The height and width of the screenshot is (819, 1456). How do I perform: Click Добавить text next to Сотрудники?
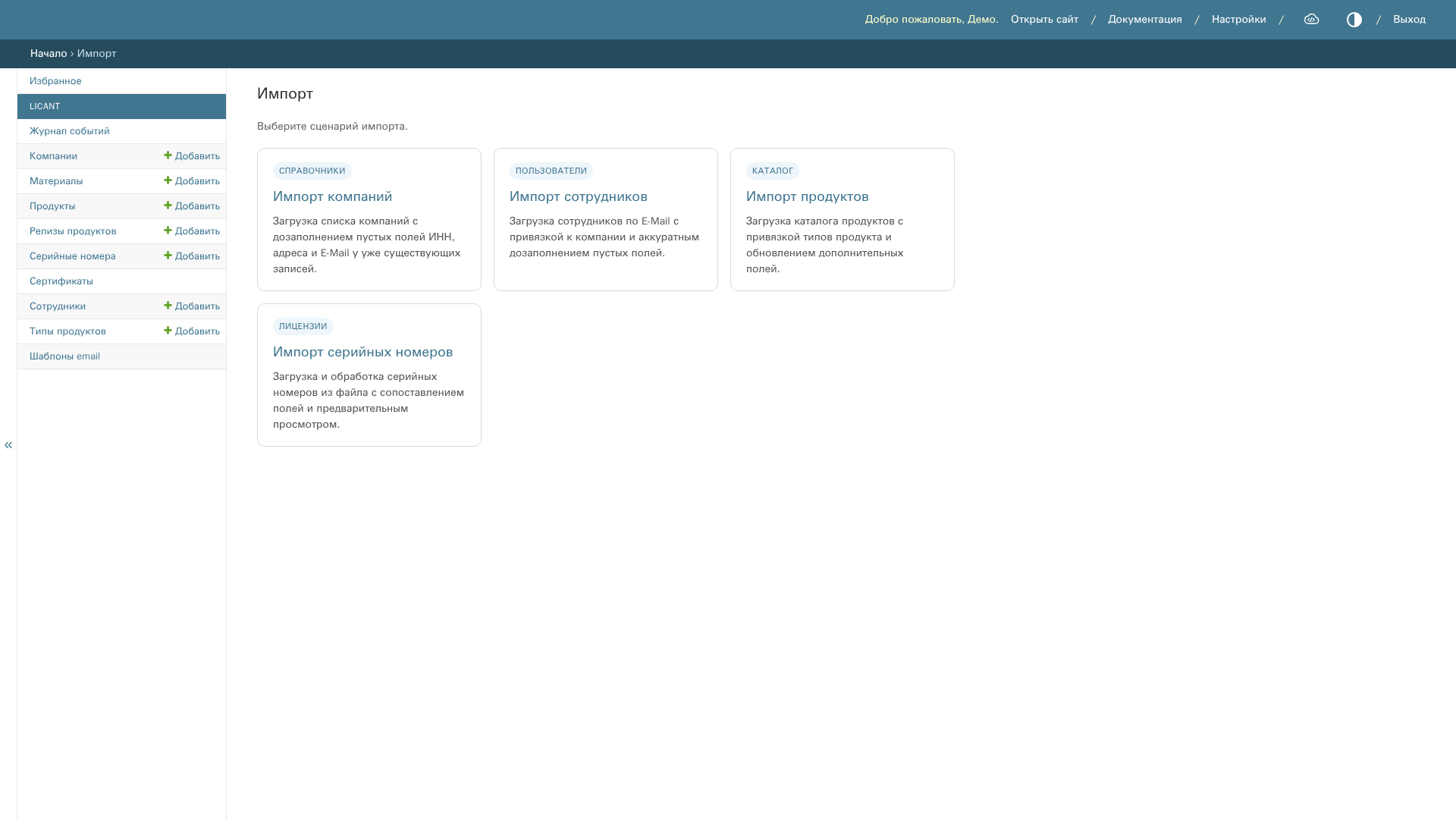197,306
